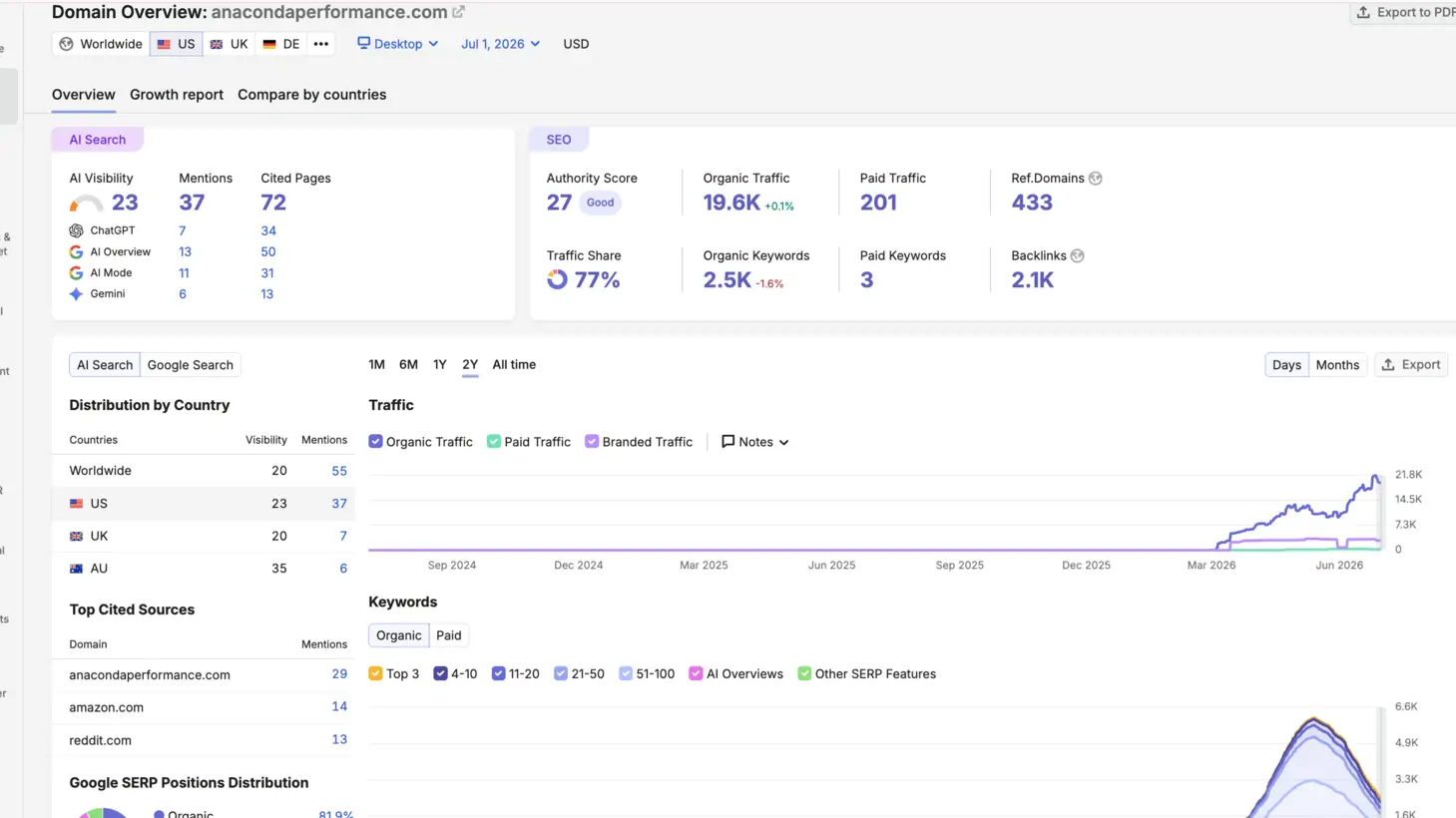This screenshot has width=1456, height=818.
Task: Click the Australia flag in the country distribution table
Action: pyautogui.click(x=76, y=569)
